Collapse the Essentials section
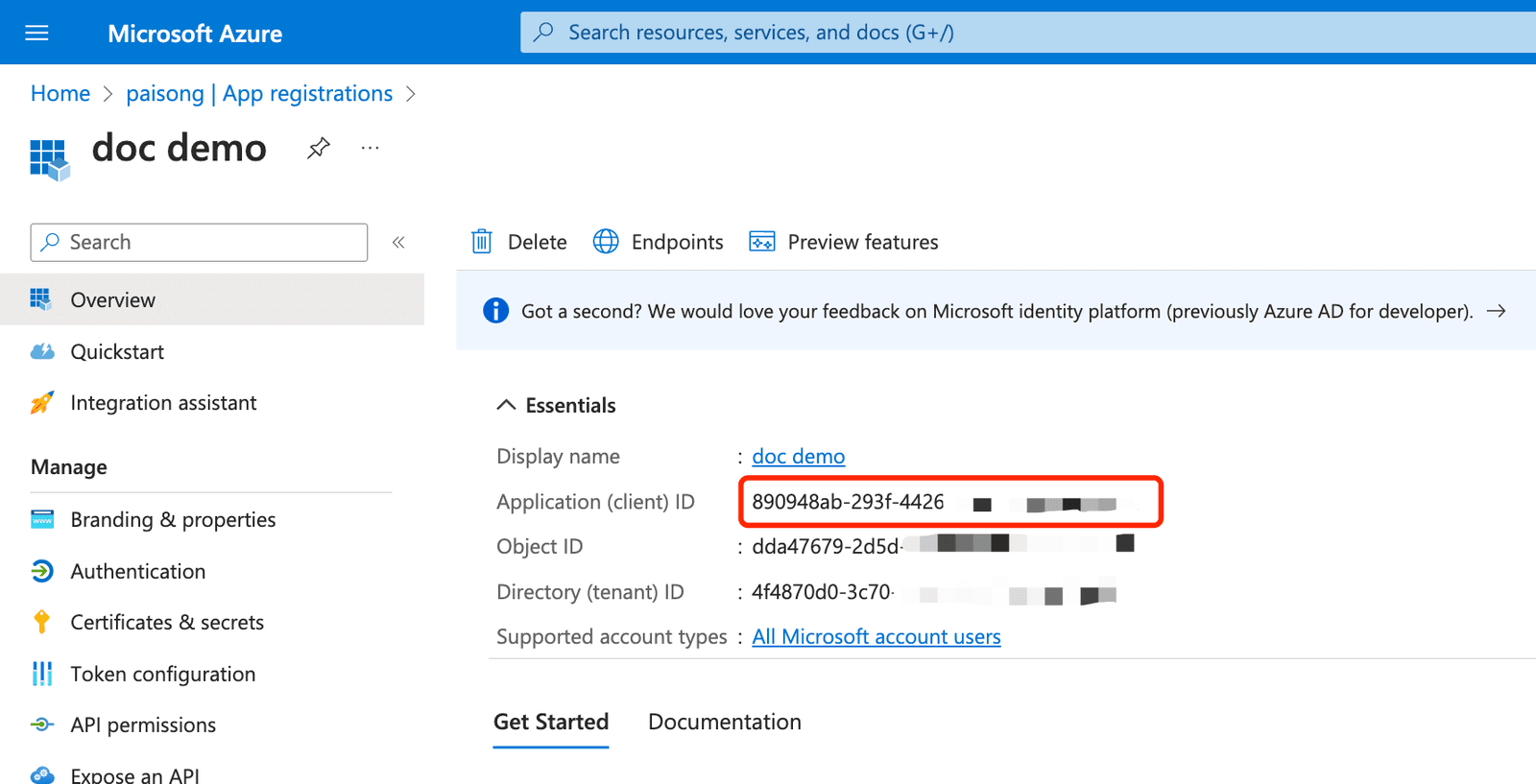This screenshot has height=784, width=1536. point(556,405)
